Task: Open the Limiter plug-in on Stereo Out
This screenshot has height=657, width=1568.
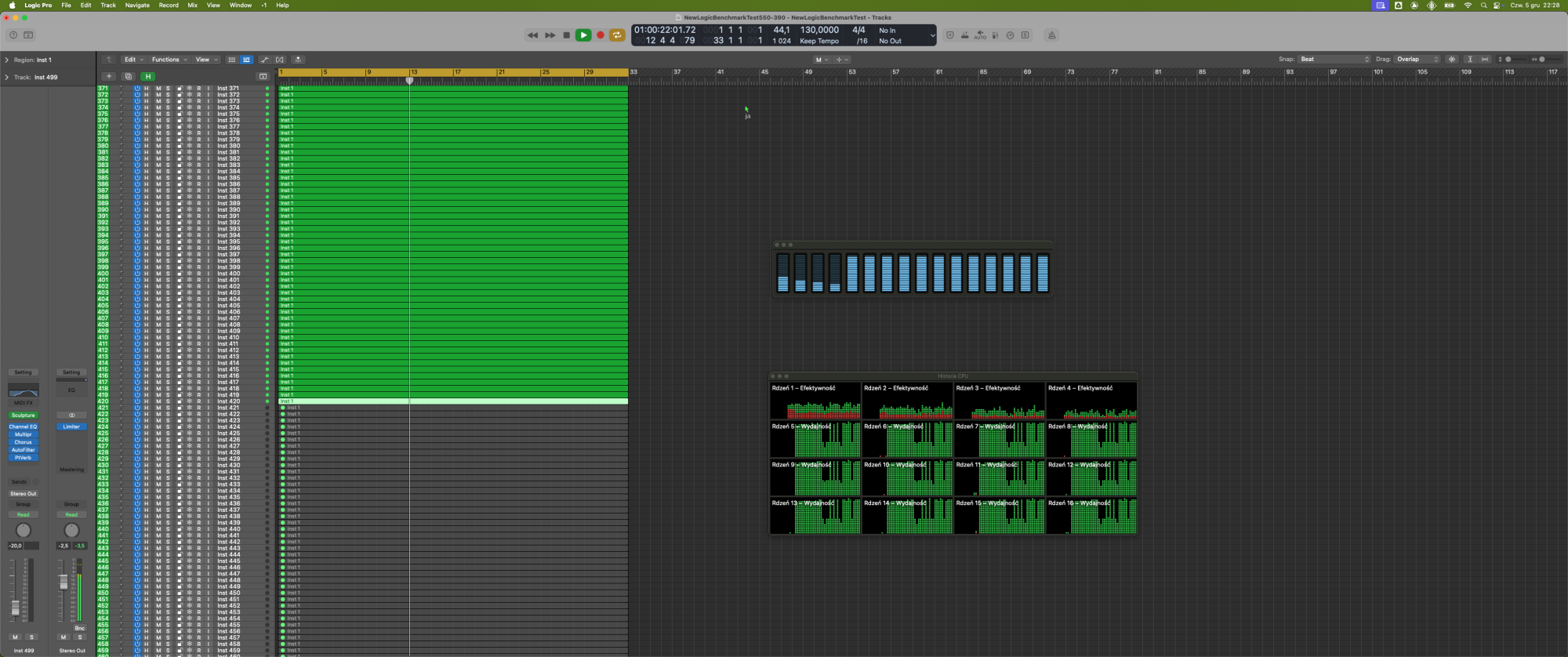Action: tap(71, 427)
